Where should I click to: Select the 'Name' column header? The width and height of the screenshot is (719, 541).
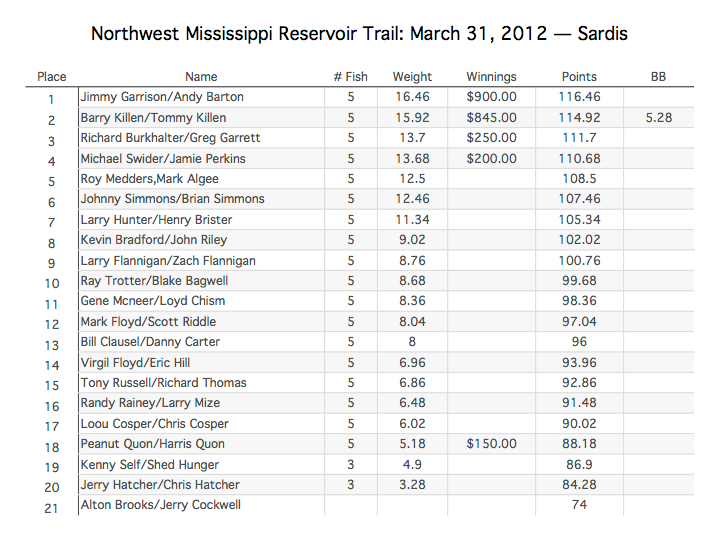pyautogui.click(x=201, y=77)
